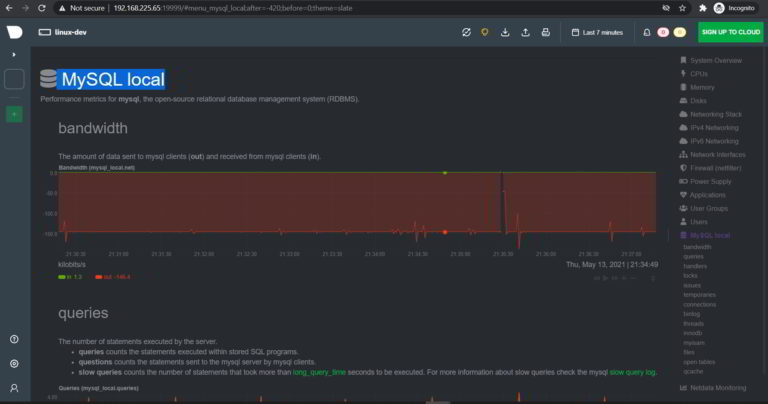Select the empty space box in left sidebar
This screenshot has height=404, width=768.
point(14,79)
